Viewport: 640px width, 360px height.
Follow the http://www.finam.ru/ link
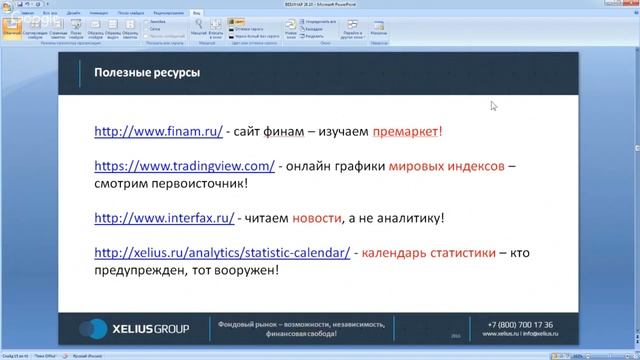tap(158, 131)
